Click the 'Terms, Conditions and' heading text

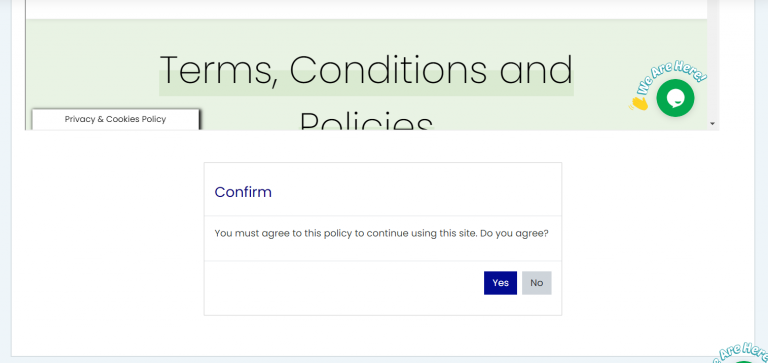(366, 70)
